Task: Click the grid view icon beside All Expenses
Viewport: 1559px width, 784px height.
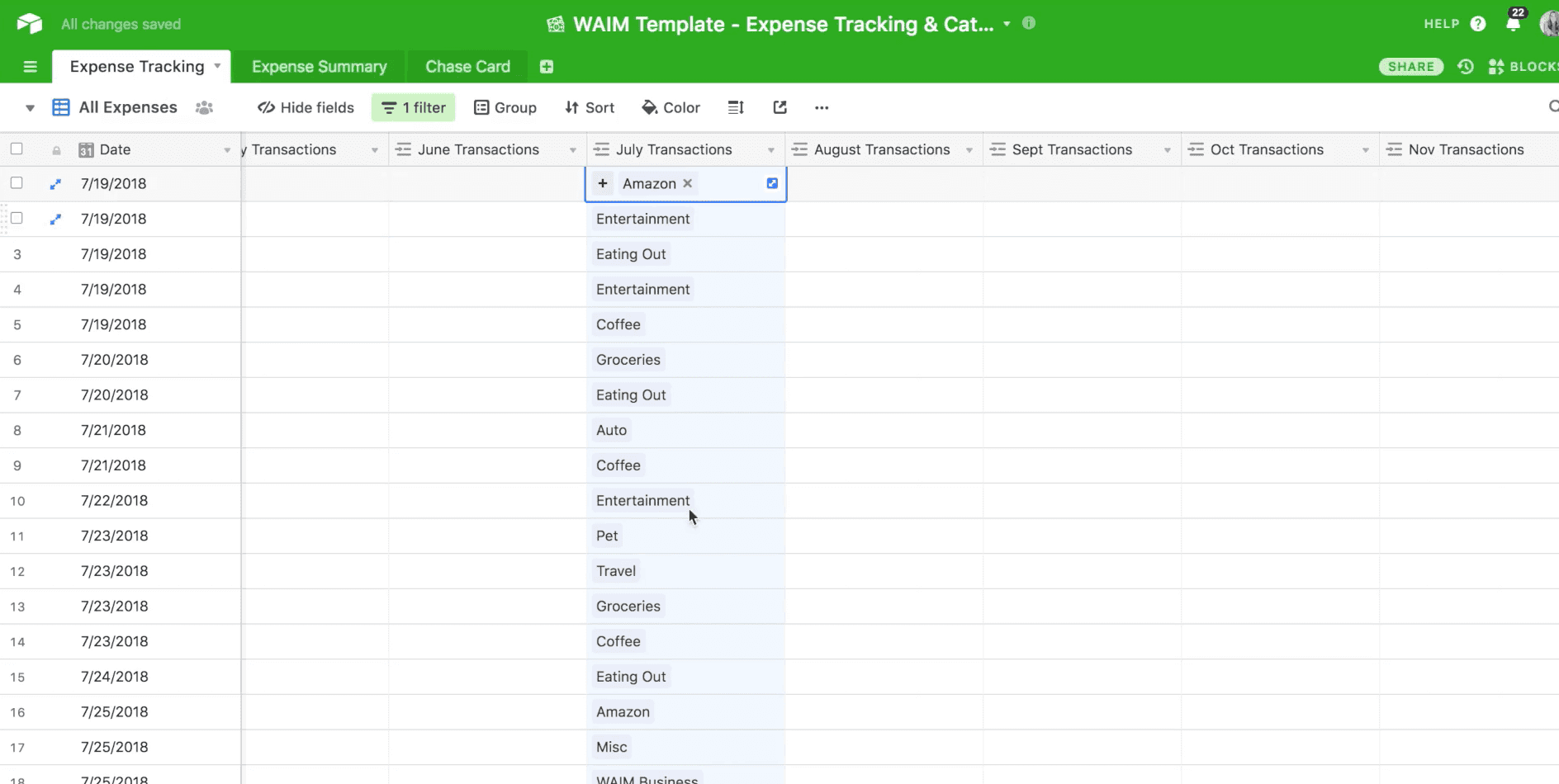Action: tap(61, 107)
